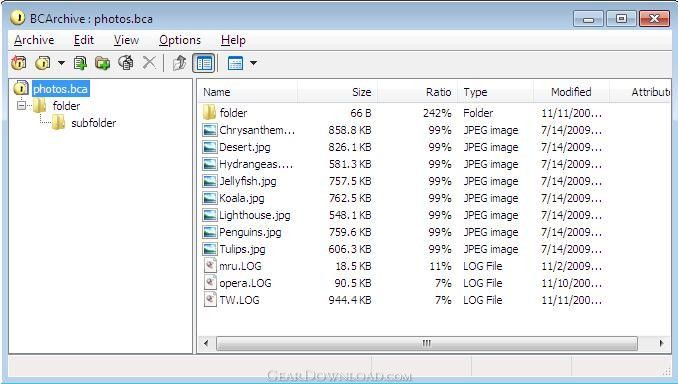Open the views dropdown arrow
Image resolution: width=678 pixels, height=384 pixels.
pos(254,63)
